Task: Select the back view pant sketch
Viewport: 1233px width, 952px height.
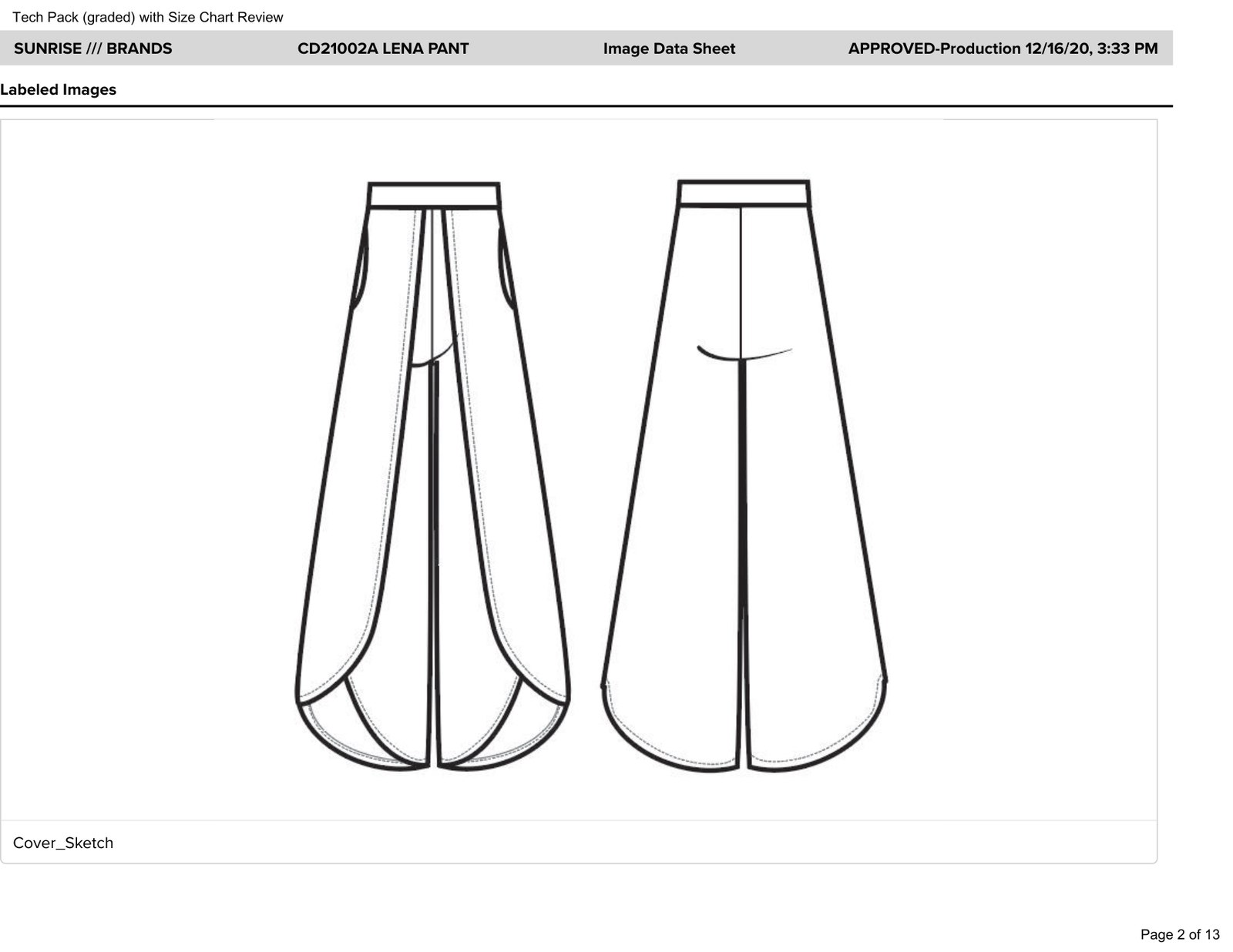Action: click(x=744, y=476)
